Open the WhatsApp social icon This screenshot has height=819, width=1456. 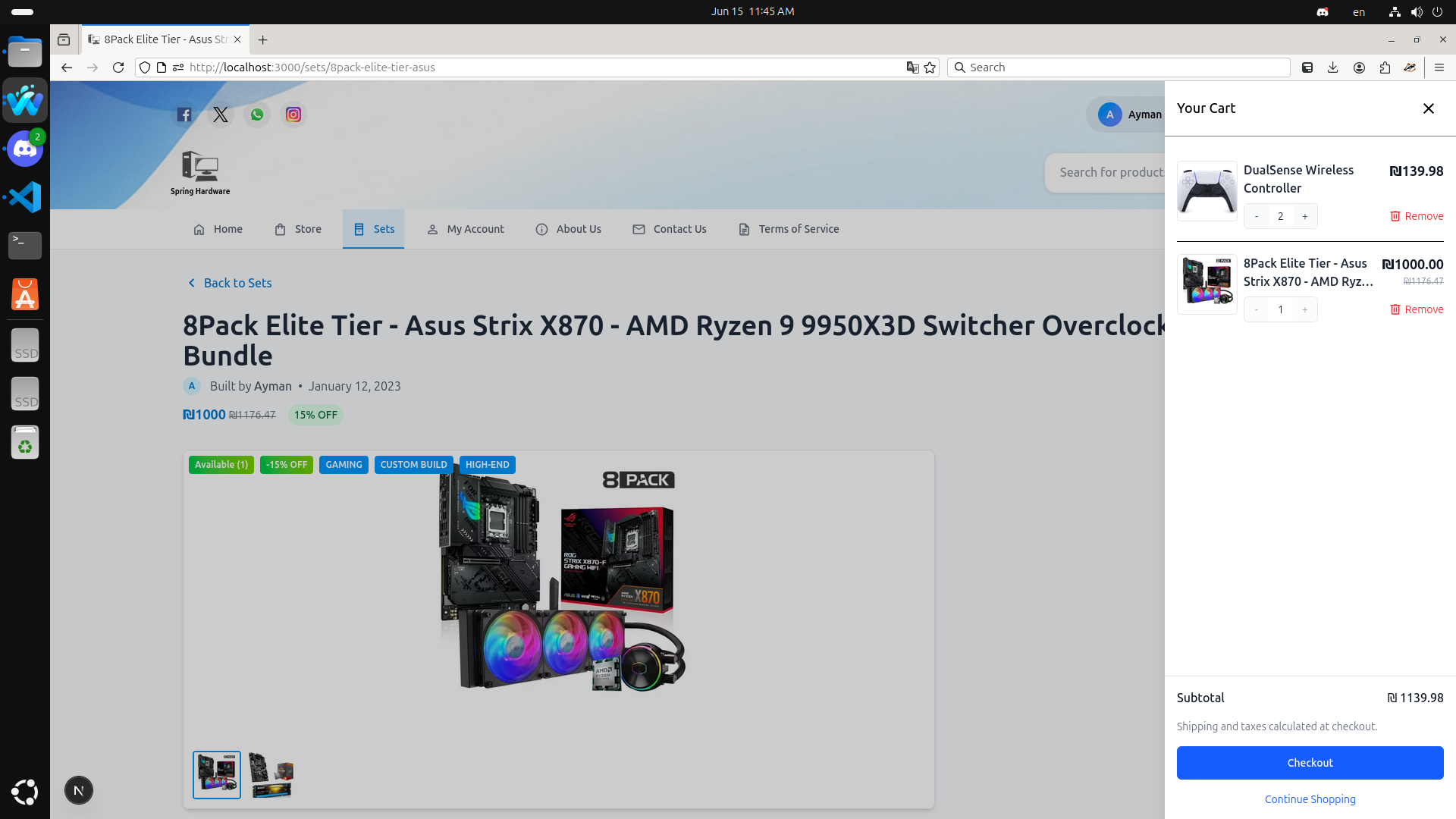257,115
